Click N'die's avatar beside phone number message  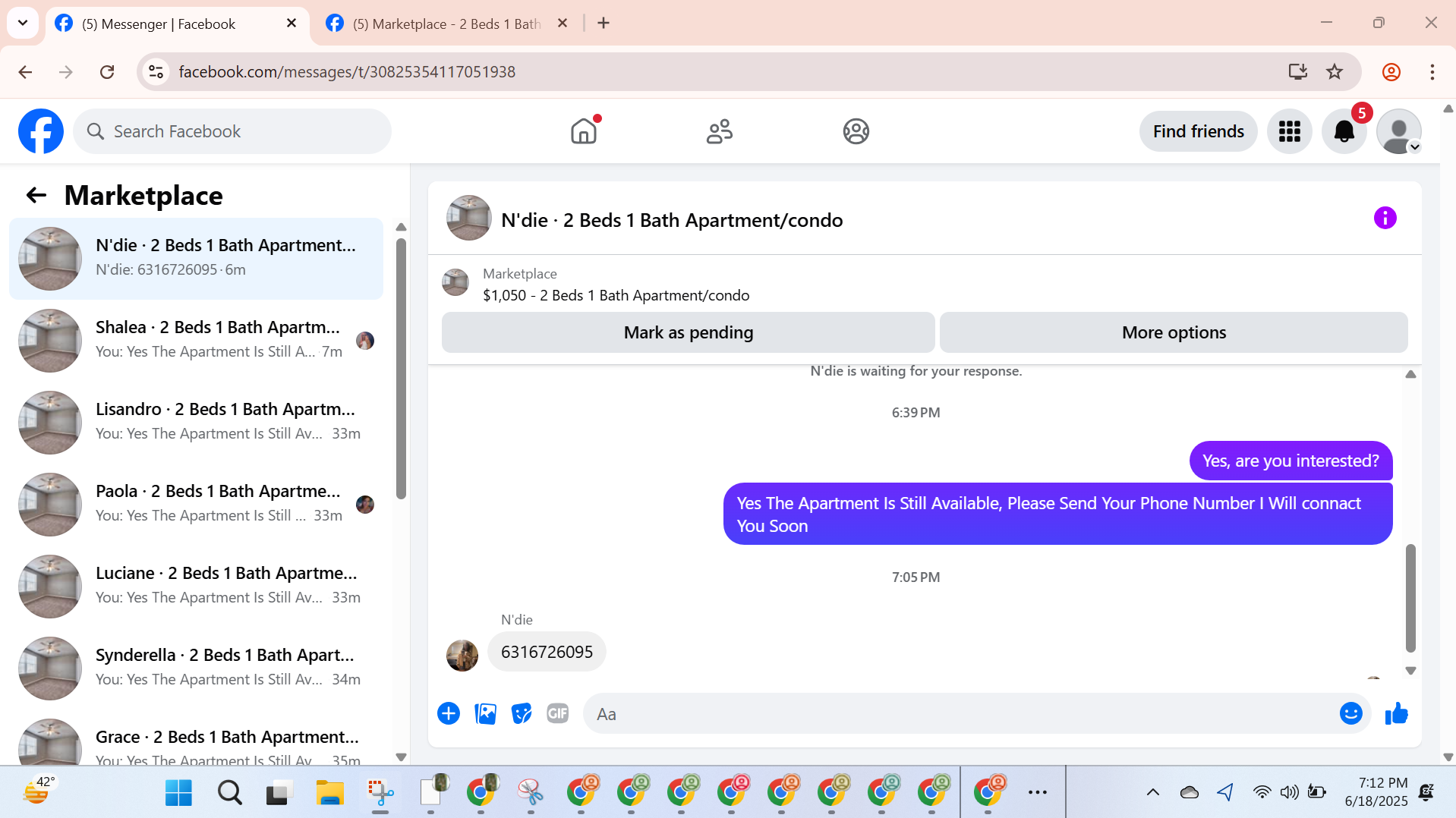pyautogui.click(x=462, y=656)
